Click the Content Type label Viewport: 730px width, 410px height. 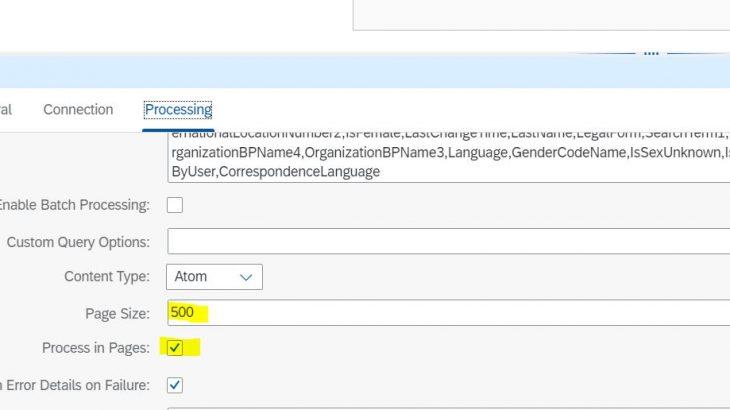click(106, 277)
